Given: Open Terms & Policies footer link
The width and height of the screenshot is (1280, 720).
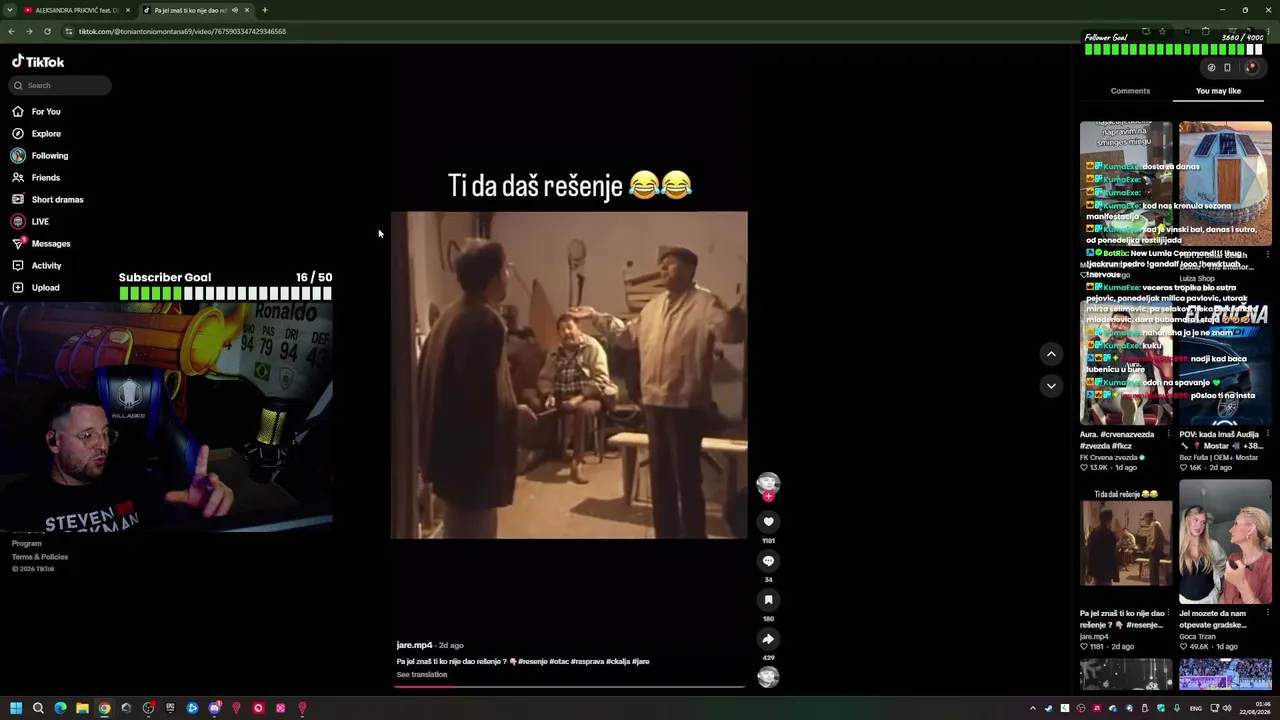Looking at the screenshot, I should 40,557.
